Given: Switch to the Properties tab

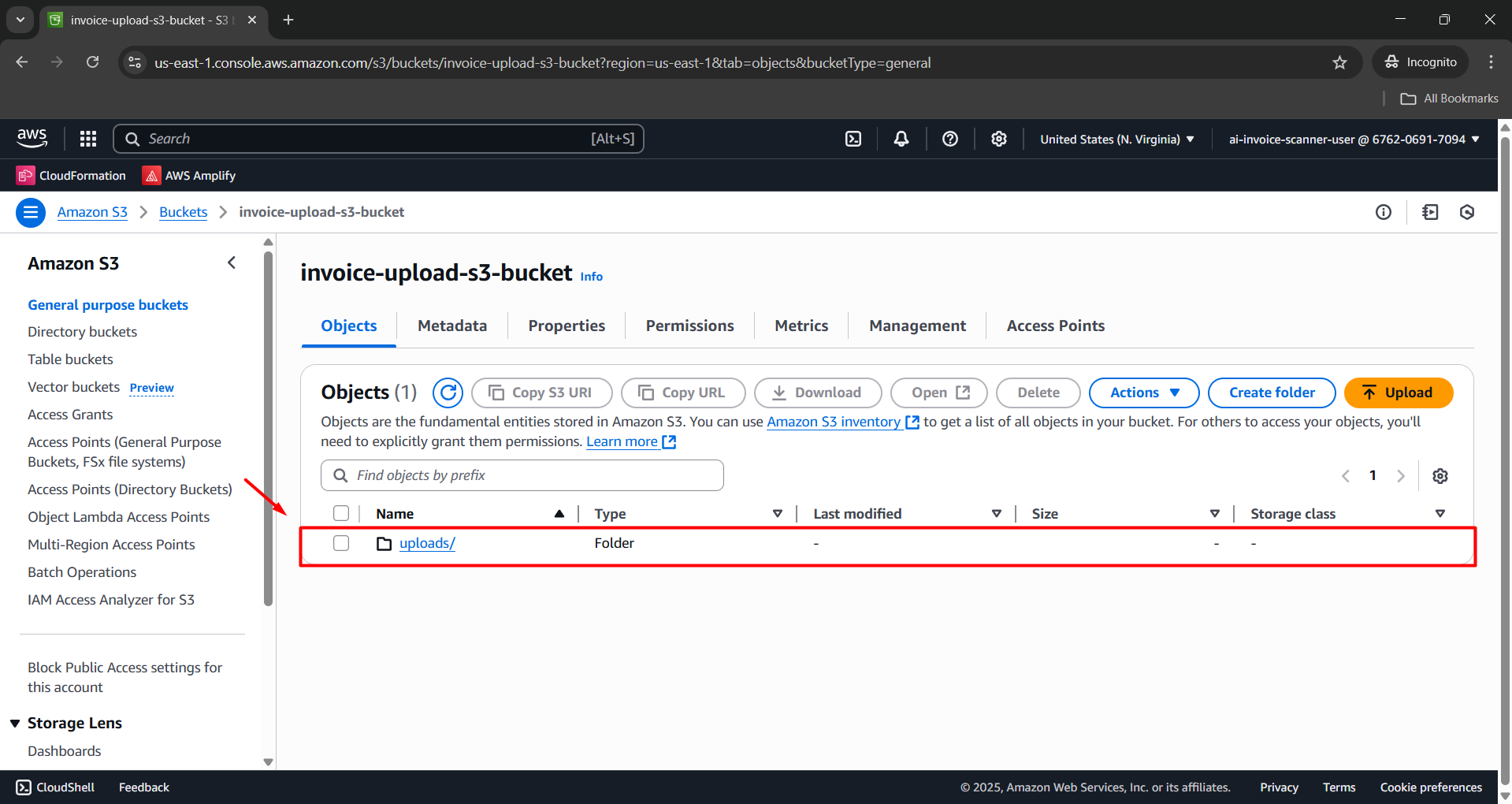Looking at the screenshot, I should pos(567,326).
